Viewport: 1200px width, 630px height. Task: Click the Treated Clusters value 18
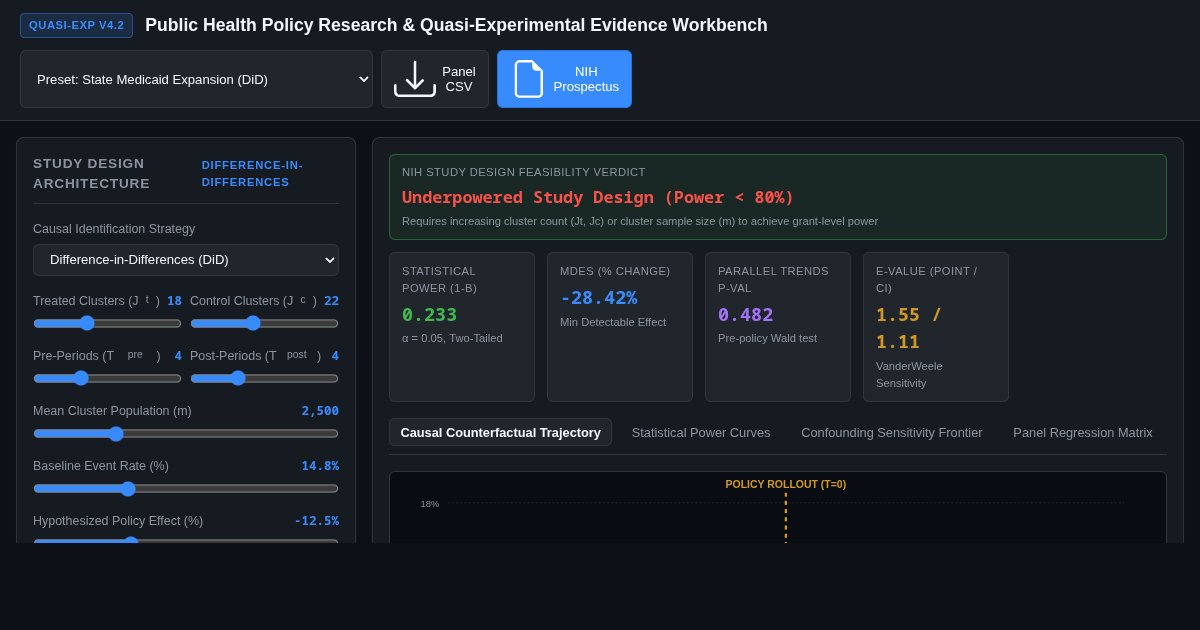click(174, 301)
